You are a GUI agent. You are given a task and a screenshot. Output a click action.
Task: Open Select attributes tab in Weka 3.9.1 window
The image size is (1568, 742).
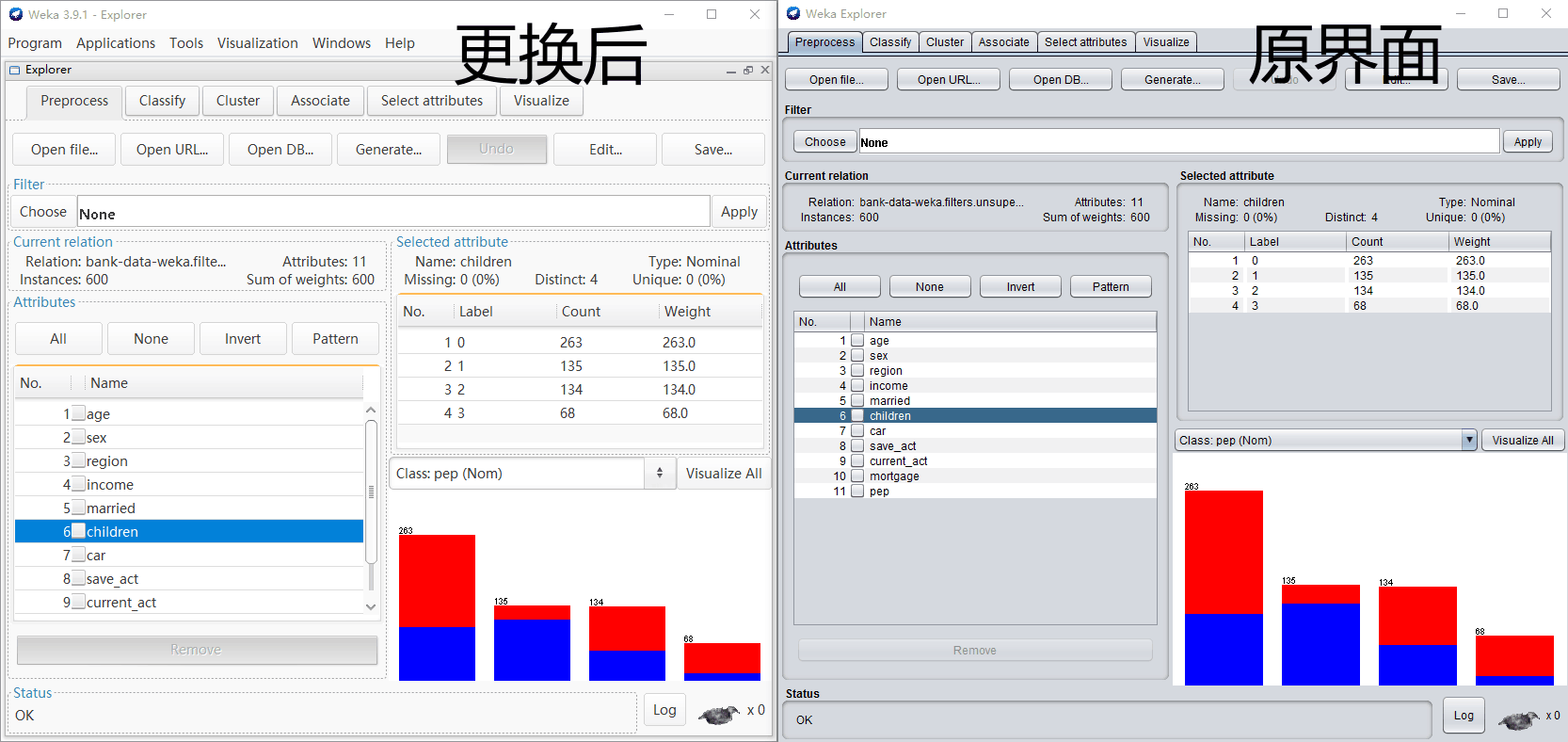[432, 101]
